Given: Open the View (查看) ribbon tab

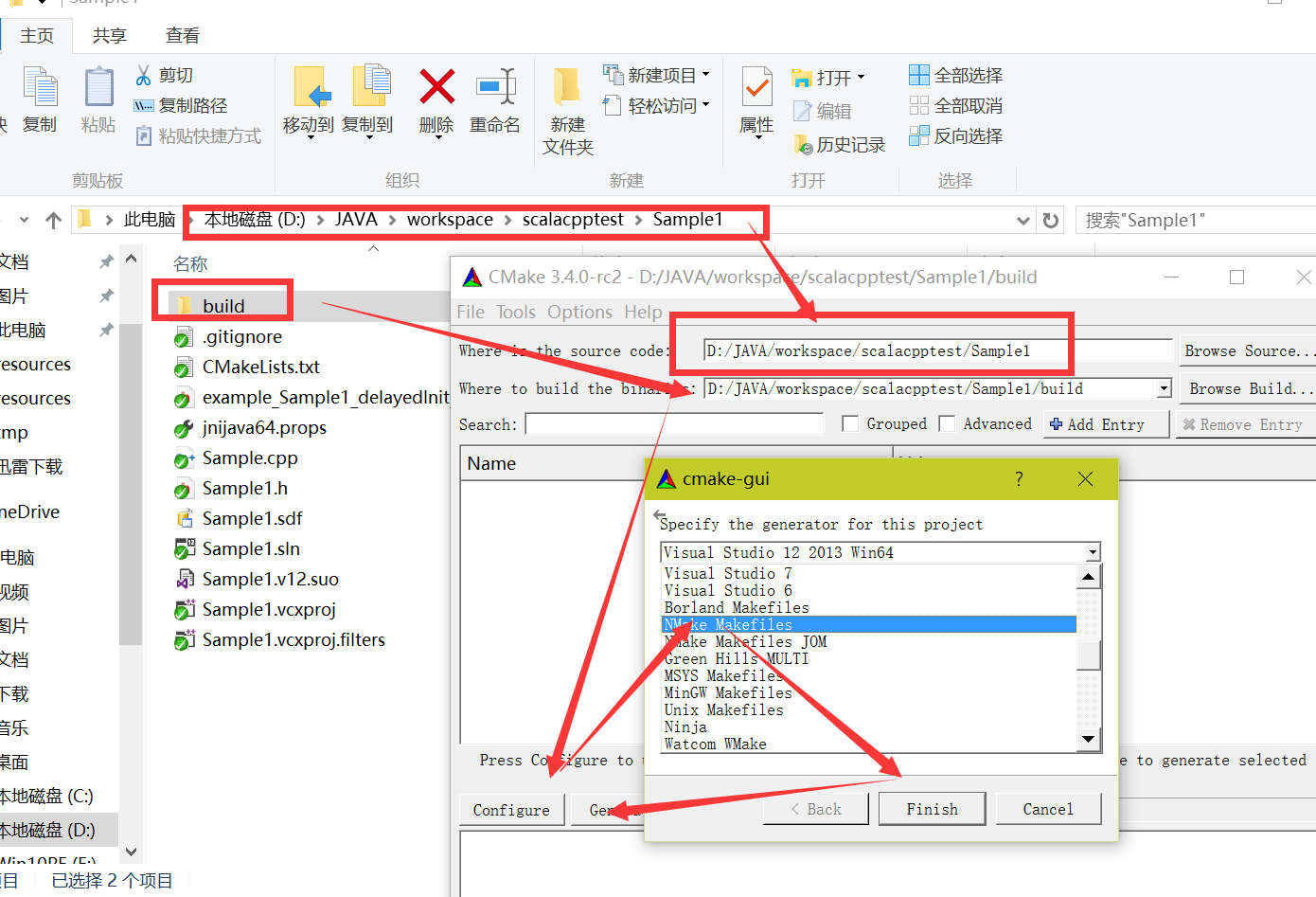Looking at the screenshot, I should (x=183, y=35).
